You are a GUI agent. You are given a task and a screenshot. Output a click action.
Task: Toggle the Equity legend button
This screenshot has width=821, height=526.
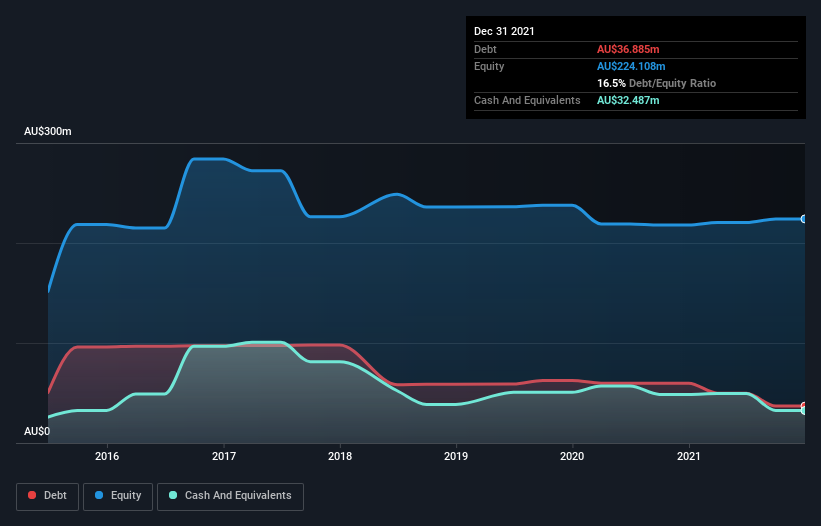click(x=118, y=496)
